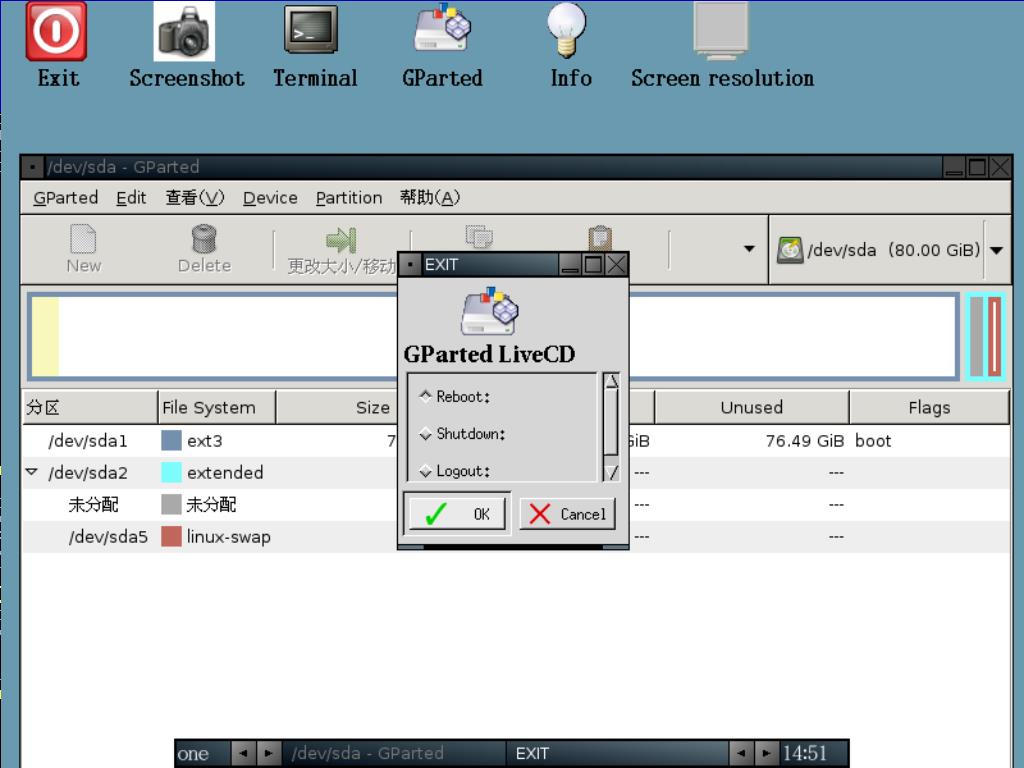Screen dimensions: 1024x768
Task: Open the Edit menu
Action: (131, 197)
